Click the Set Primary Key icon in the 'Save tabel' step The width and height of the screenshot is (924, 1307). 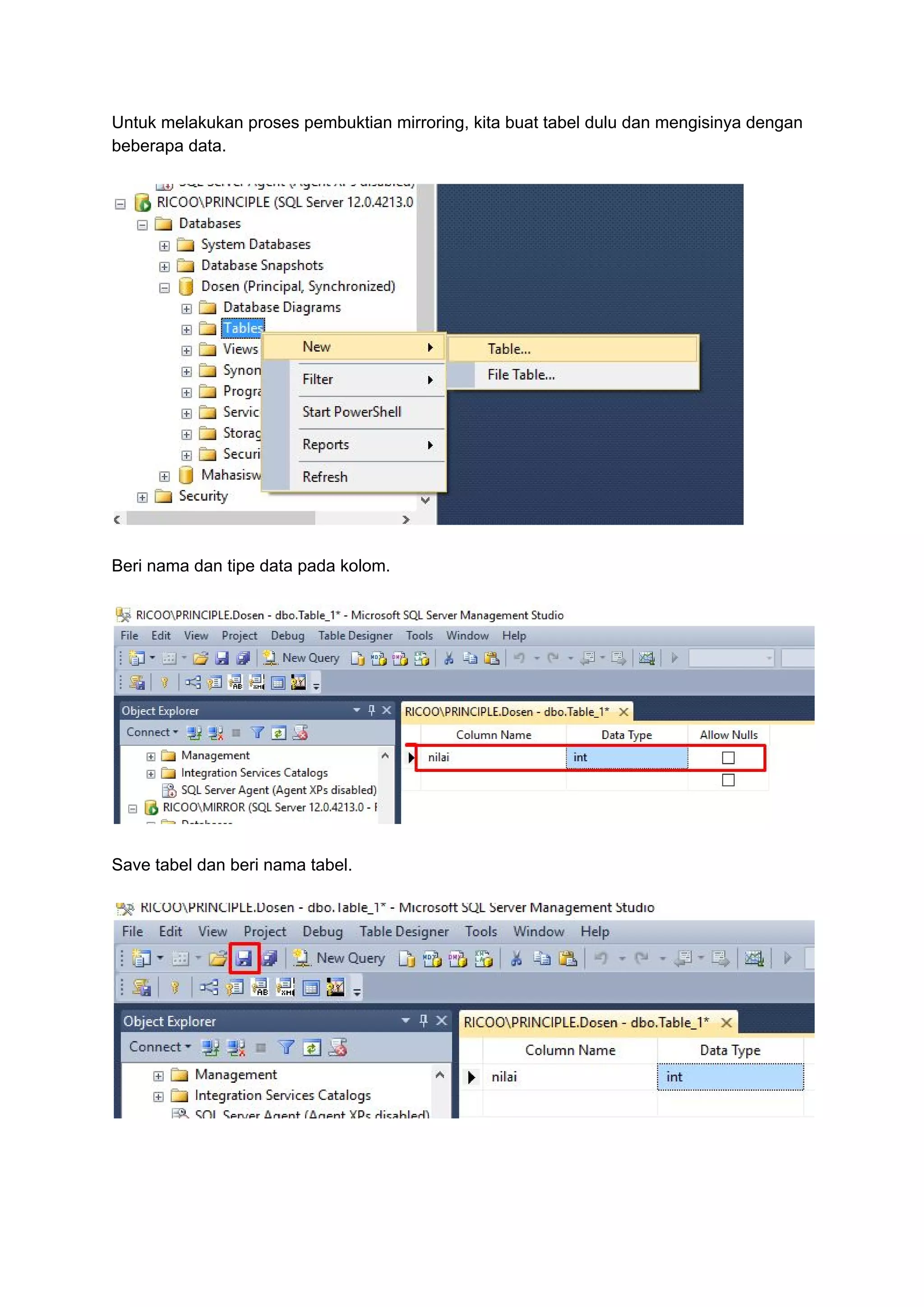click(x=175, y=987)
